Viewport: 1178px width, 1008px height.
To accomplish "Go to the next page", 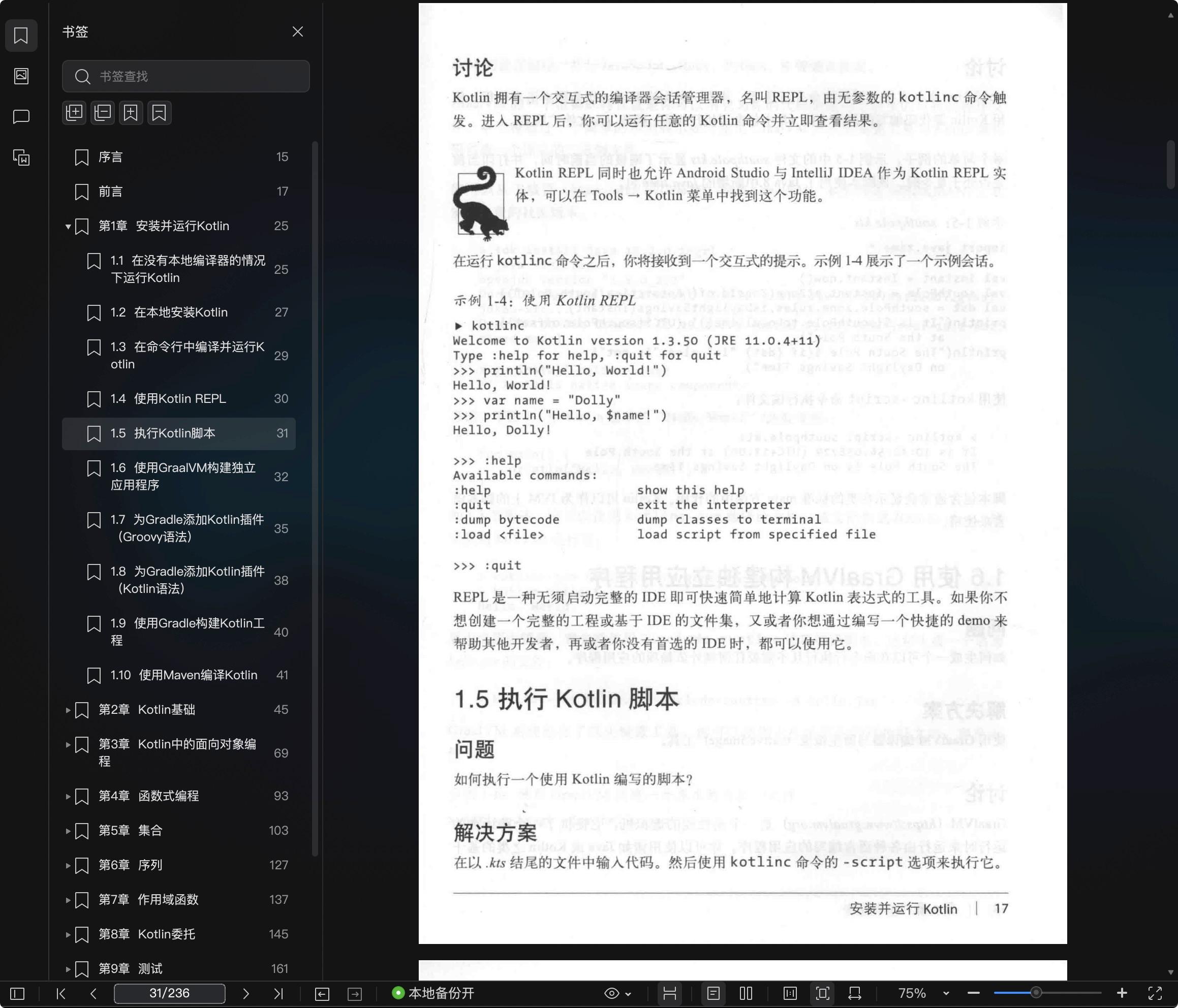I will pos(245,993).
